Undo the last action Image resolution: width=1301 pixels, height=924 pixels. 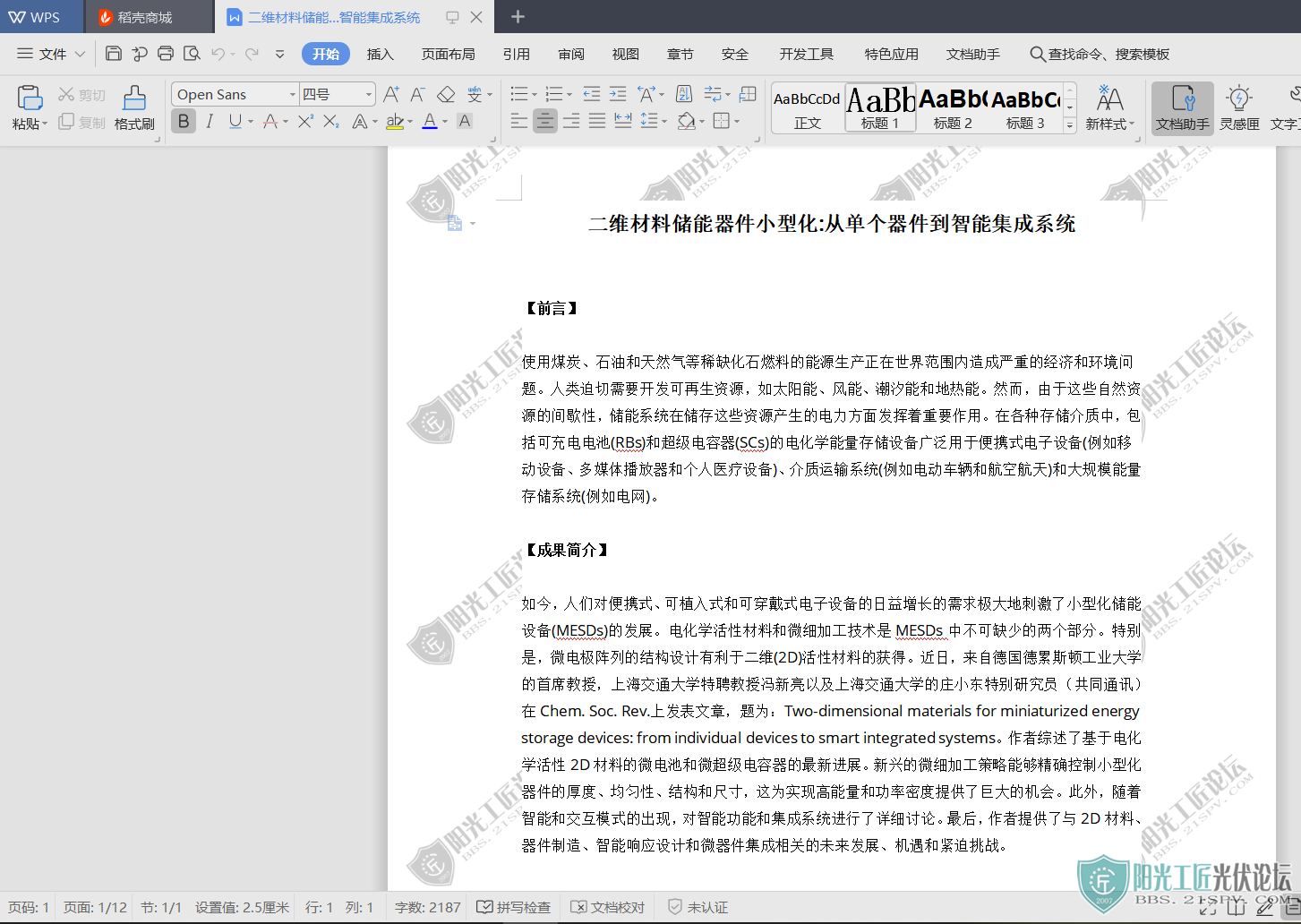pos(218,54)
